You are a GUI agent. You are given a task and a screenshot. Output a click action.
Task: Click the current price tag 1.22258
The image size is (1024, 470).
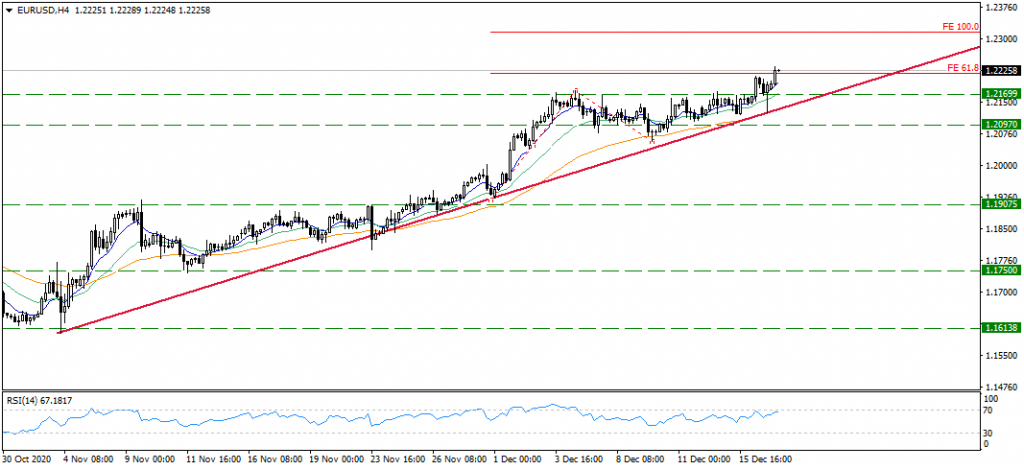1001,71
